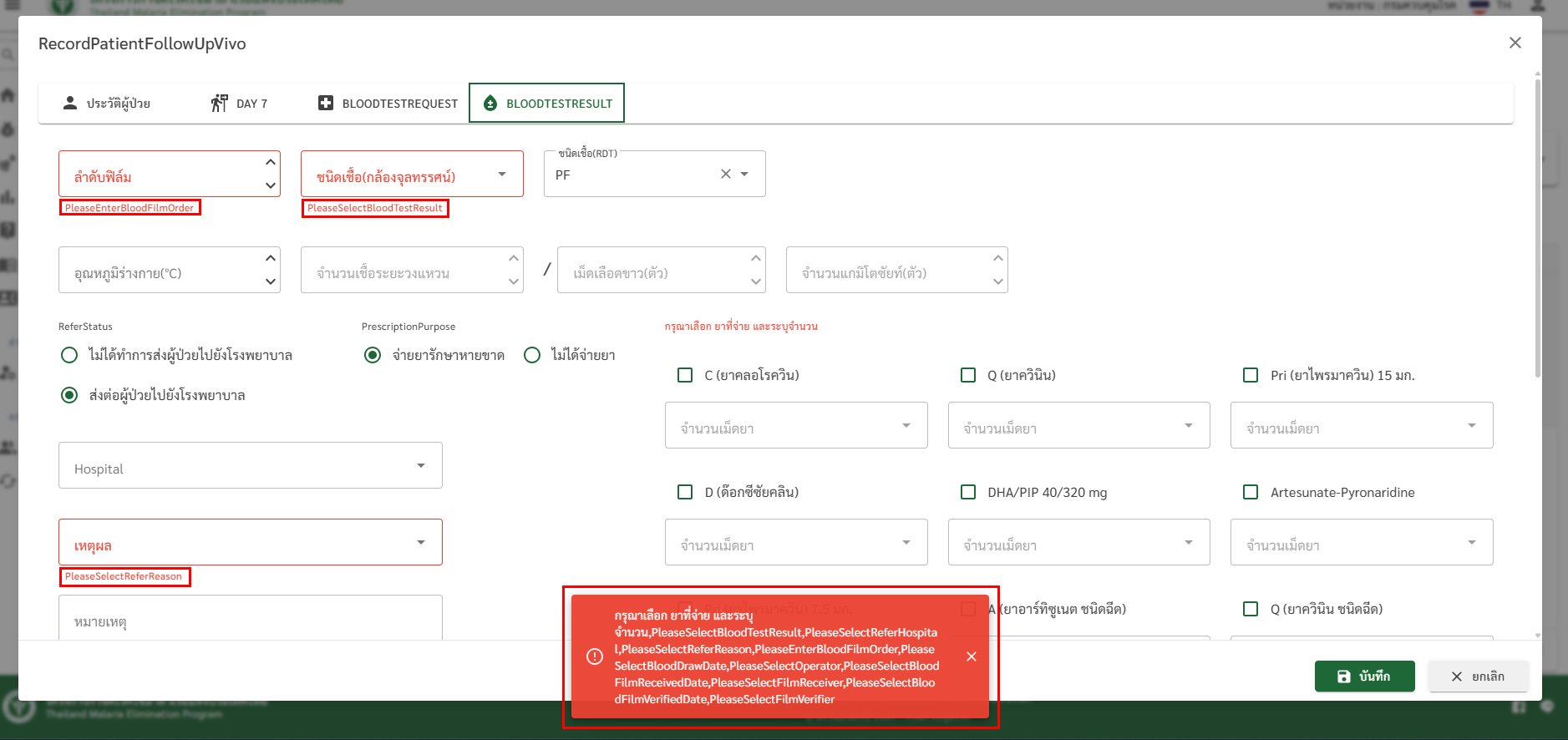
Task: Enable the DHA/PIP 40/320 mg checkbox
Action: tap(968, 492)
